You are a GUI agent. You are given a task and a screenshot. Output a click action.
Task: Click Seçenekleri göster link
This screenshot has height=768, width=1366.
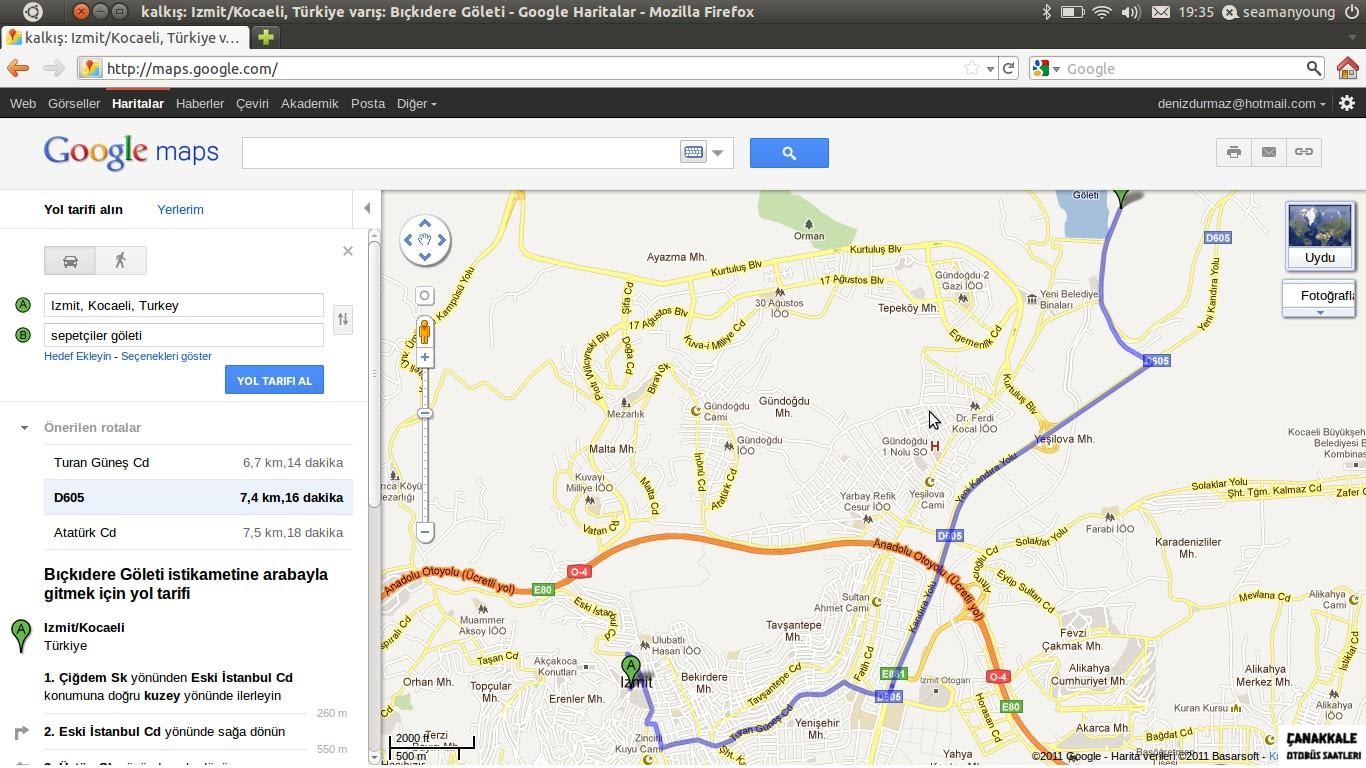coord(166,356)
